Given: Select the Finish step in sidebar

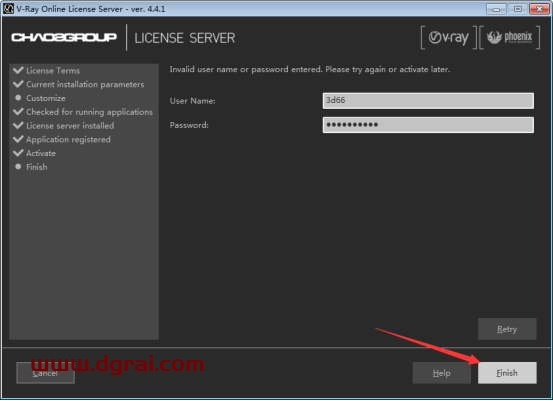Looking at the screenshot, I should pos(37,167).
